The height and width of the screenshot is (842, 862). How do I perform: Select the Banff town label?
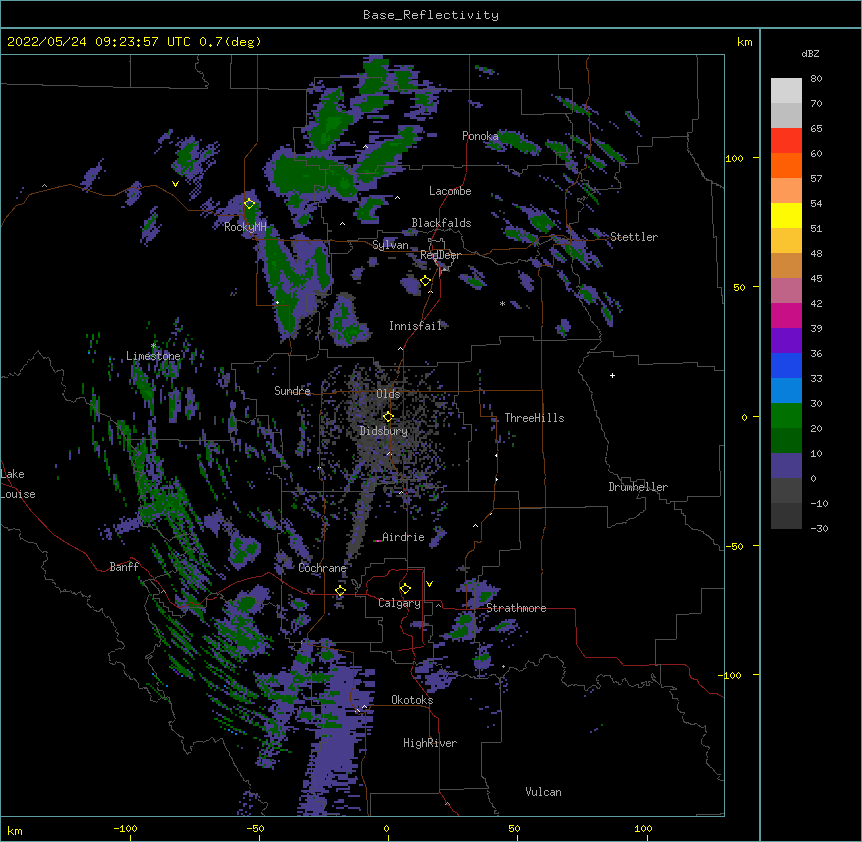tap(124, 567)
